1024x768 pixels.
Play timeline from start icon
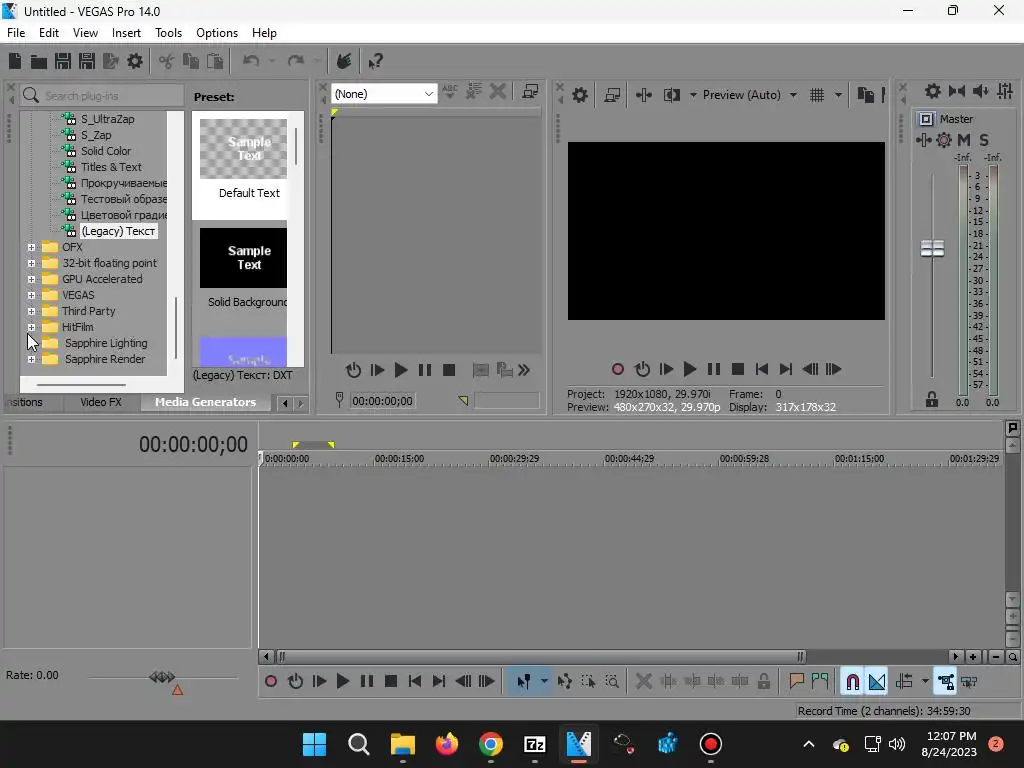(x=319, y=682)
